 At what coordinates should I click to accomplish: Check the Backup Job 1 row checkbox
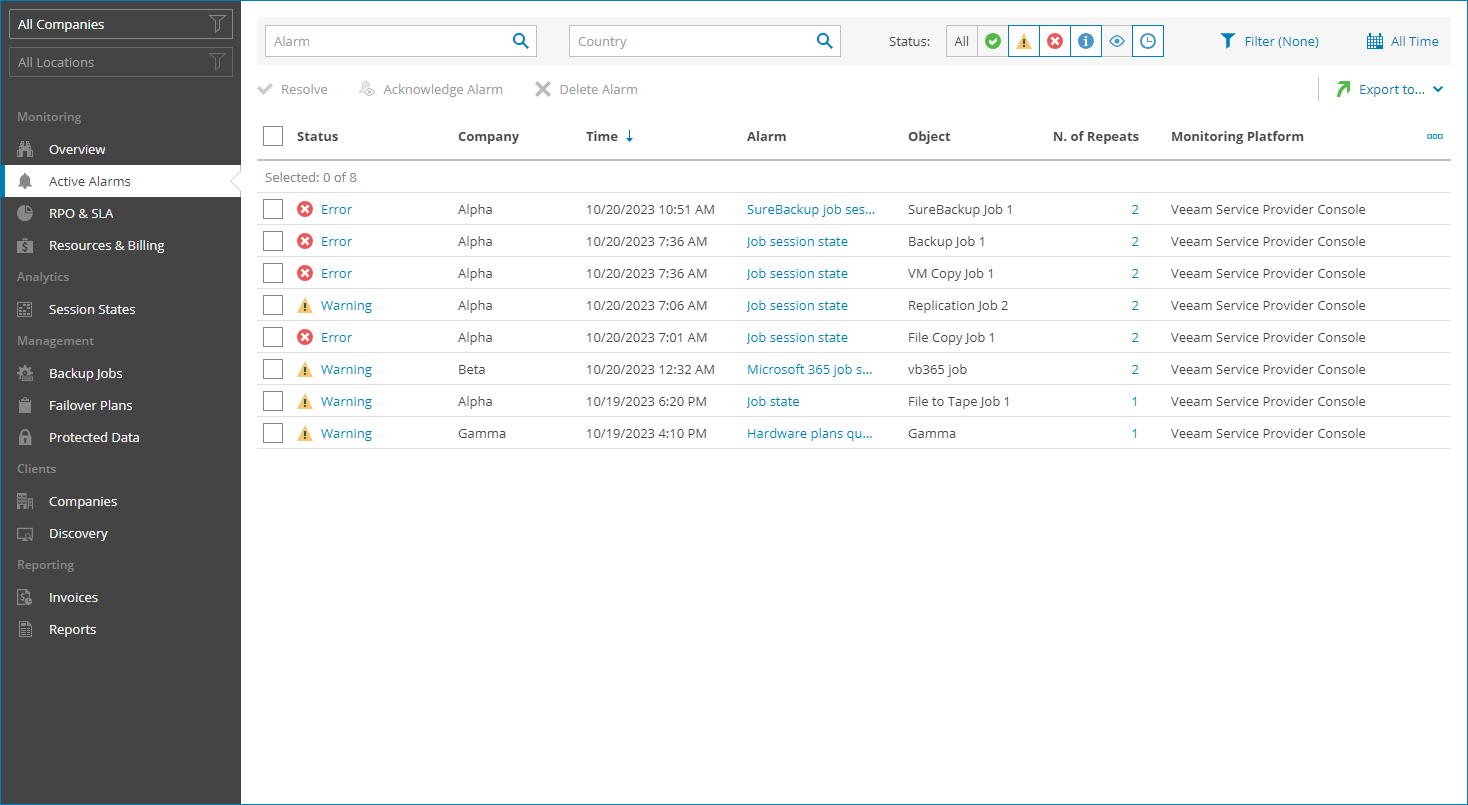273,241
